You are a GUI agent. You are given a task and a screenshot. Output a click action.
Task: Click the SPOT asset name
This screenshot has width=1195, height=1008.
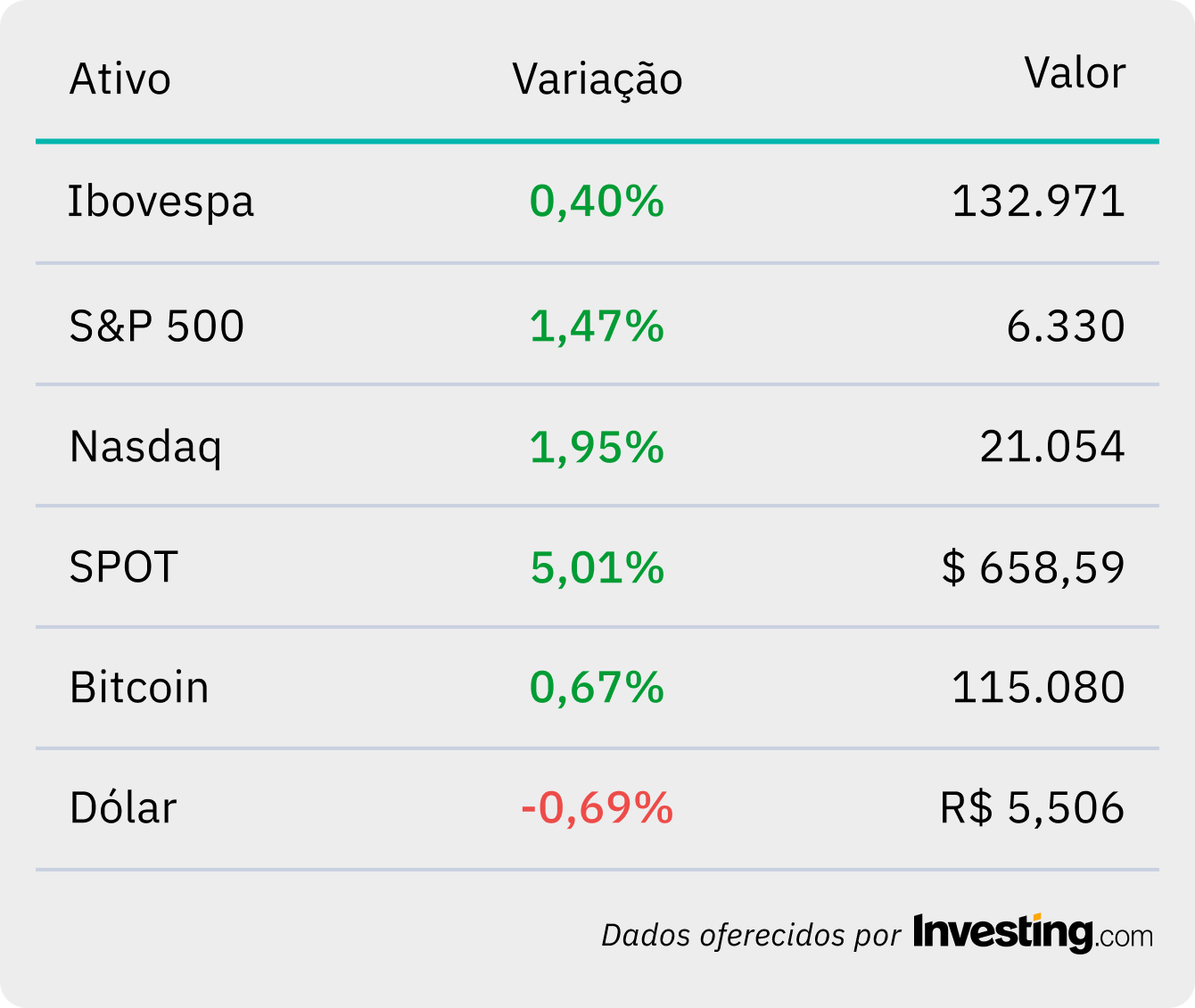[x=124, y=566]
